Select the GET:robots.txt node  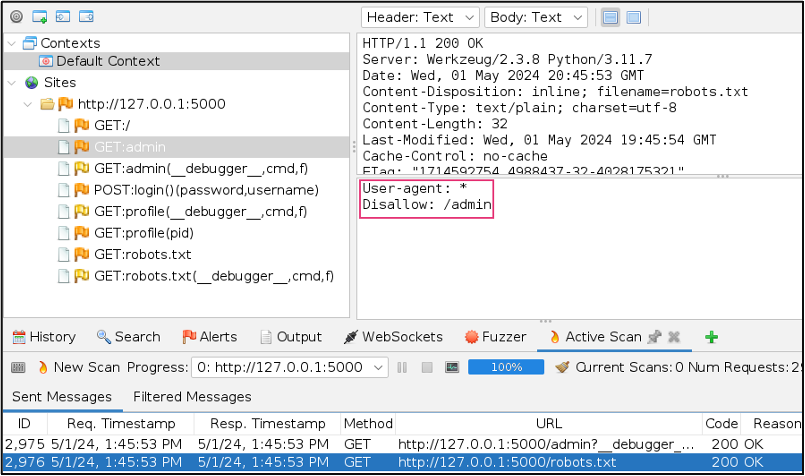[x=142, y=255]
